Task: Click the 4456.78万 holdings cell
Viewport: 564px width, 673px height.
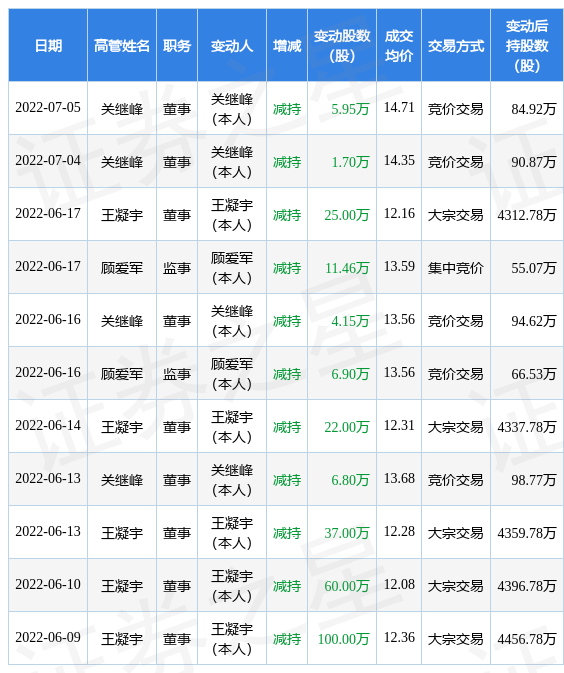Action: (527, 639)
